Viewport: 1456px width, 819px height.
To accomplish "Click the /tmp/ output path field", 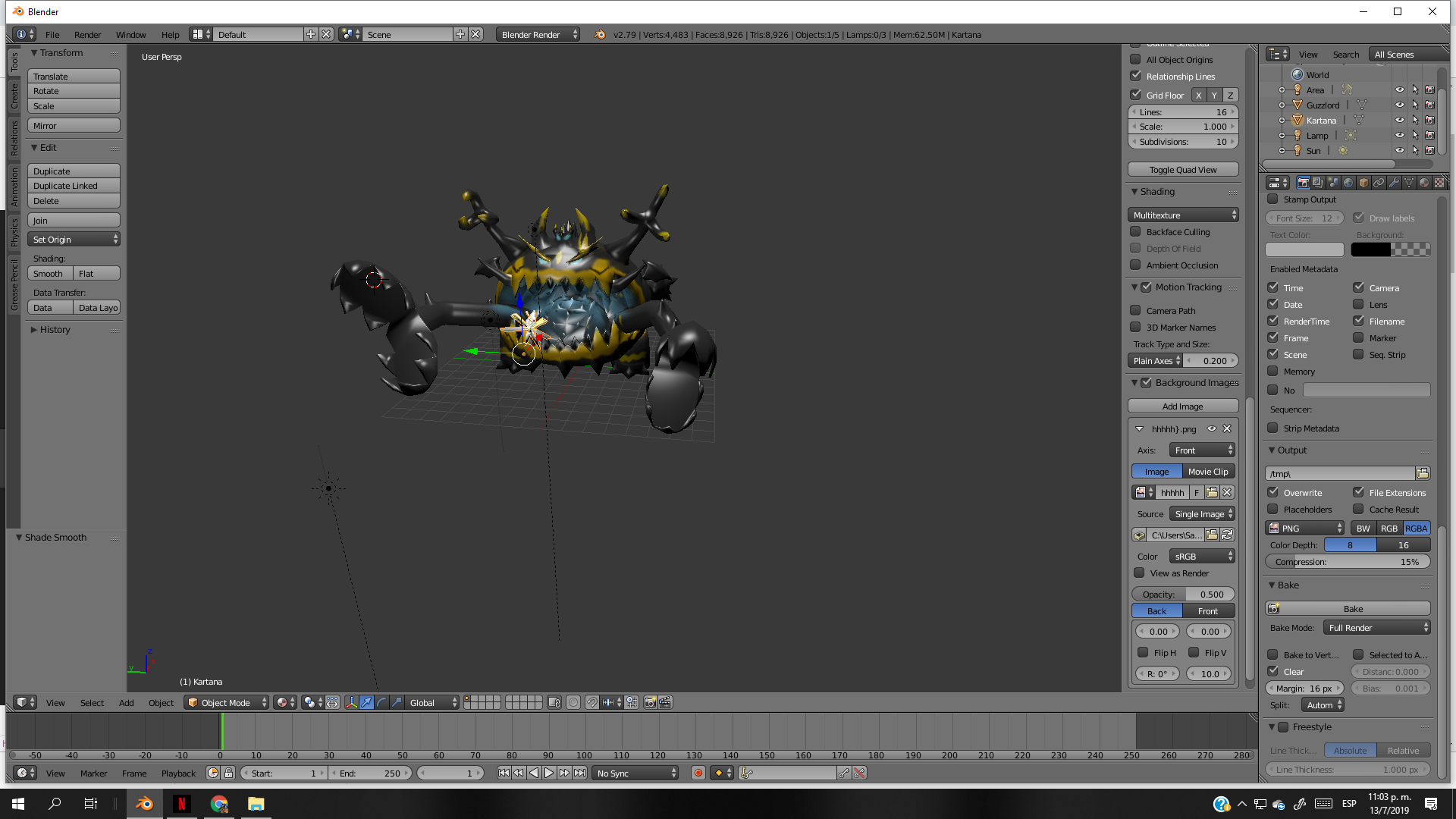I will [x=1338, y=472].
